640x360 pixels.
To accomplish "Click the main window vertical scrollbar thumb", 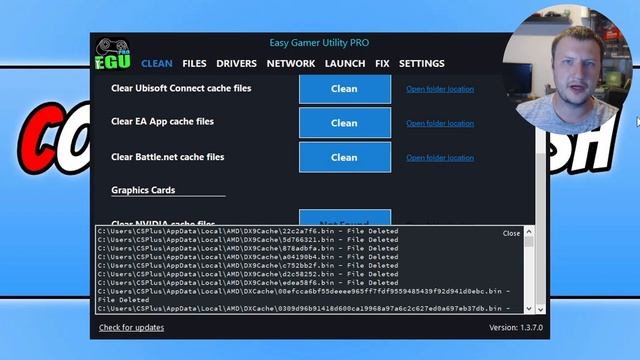I will [540, 229].
